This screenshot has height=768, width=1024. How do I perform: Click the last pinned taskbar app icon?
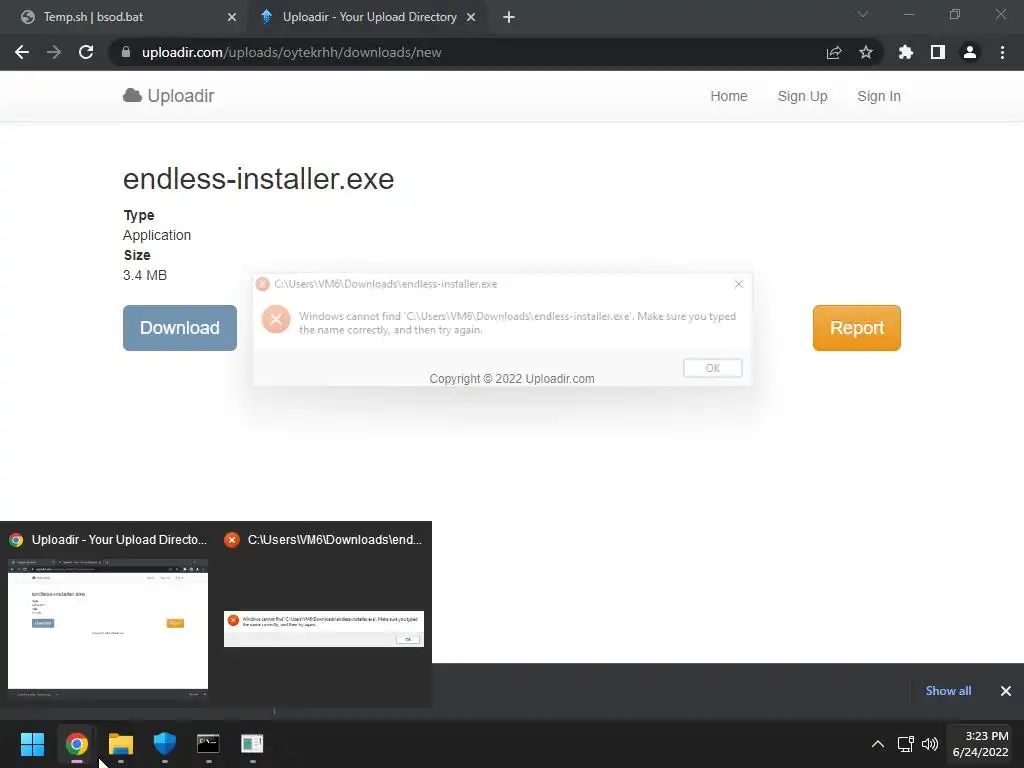[252, 744]
